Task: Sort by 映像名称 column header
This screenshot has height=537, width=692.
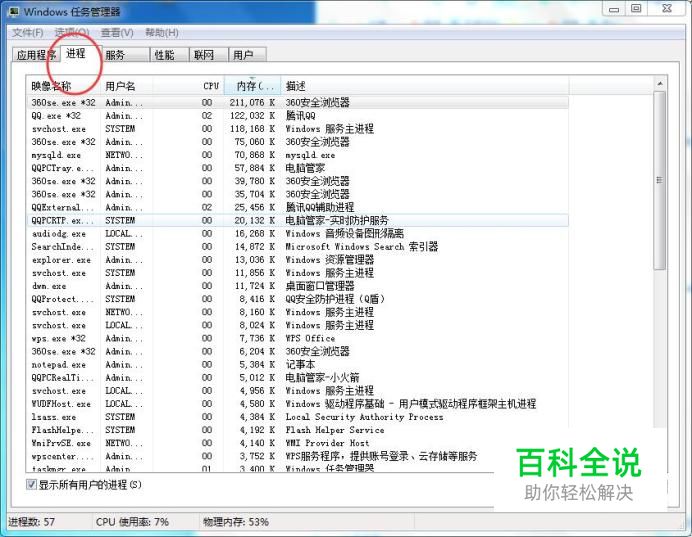Action: click(x=65, y=86)
